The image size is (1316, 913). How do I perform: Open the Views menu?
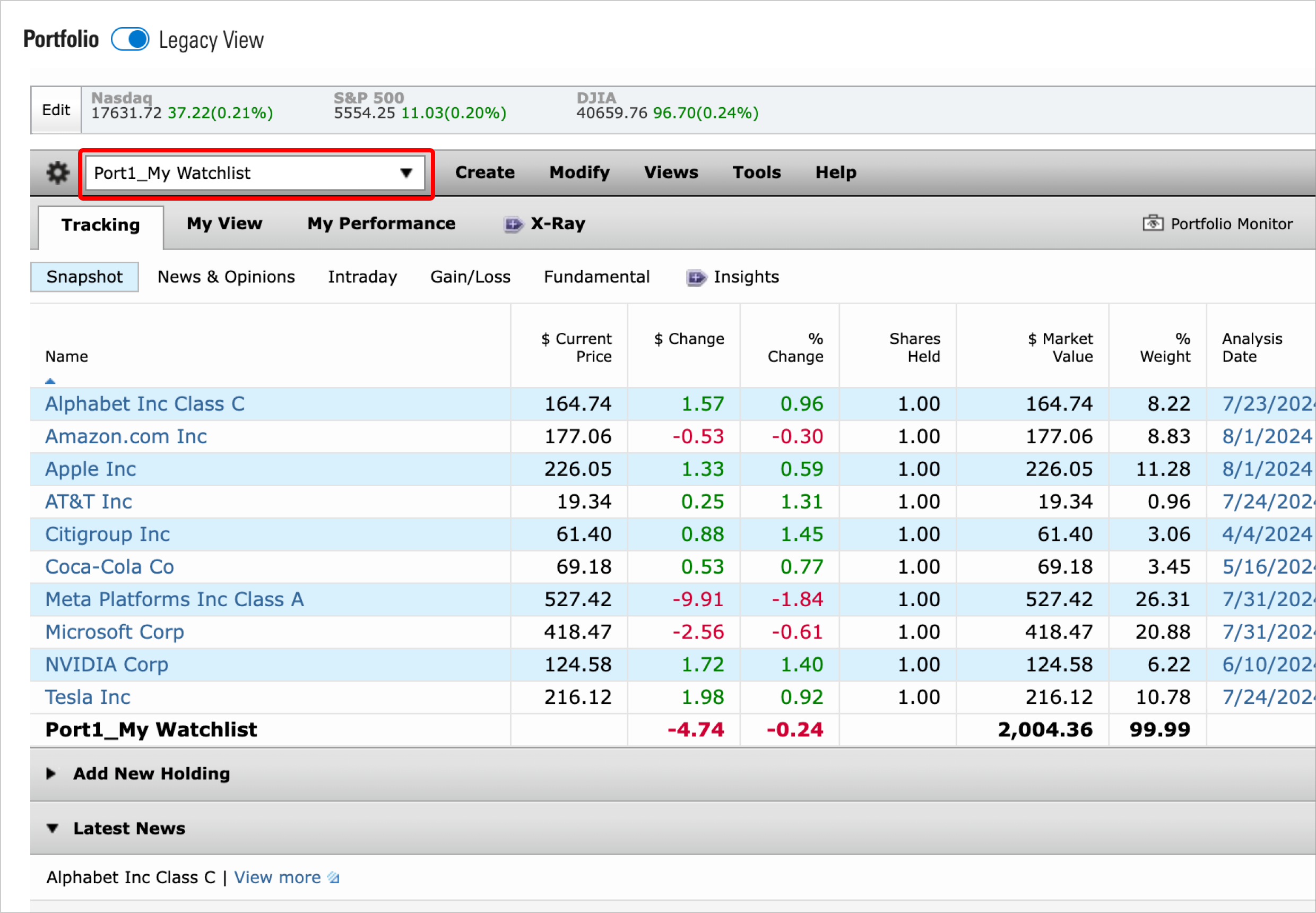671,173
